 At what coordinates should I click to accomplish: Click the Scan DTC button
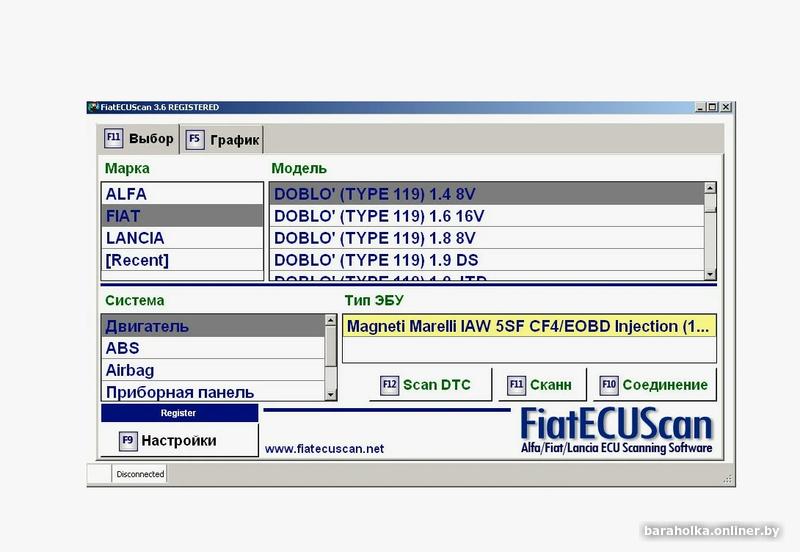coord(430,384)
